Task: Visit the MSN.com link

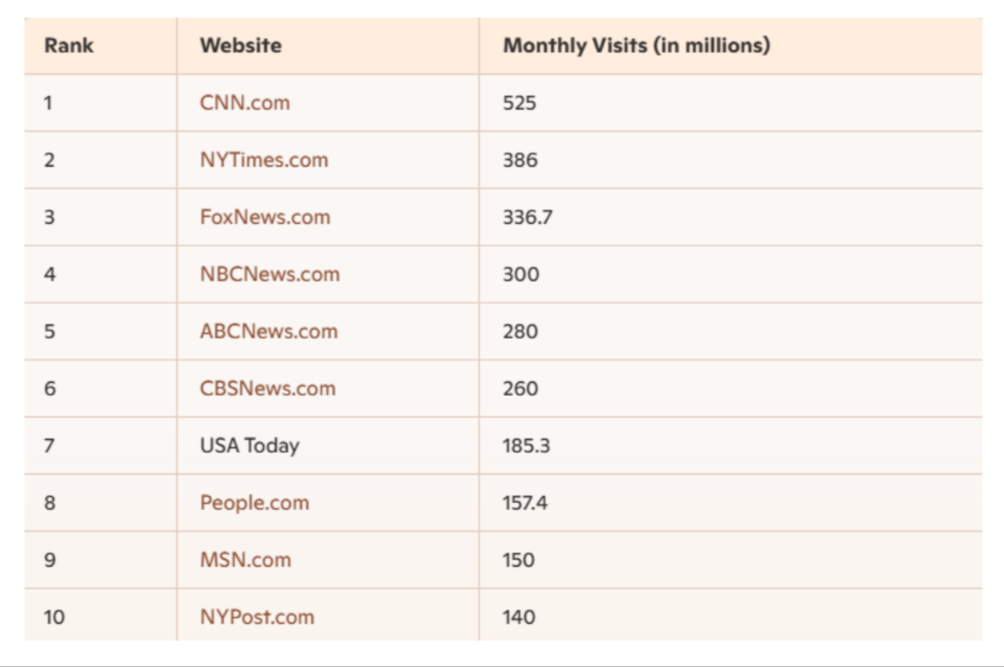Action: pyautogui.click(x=245, y=560)
